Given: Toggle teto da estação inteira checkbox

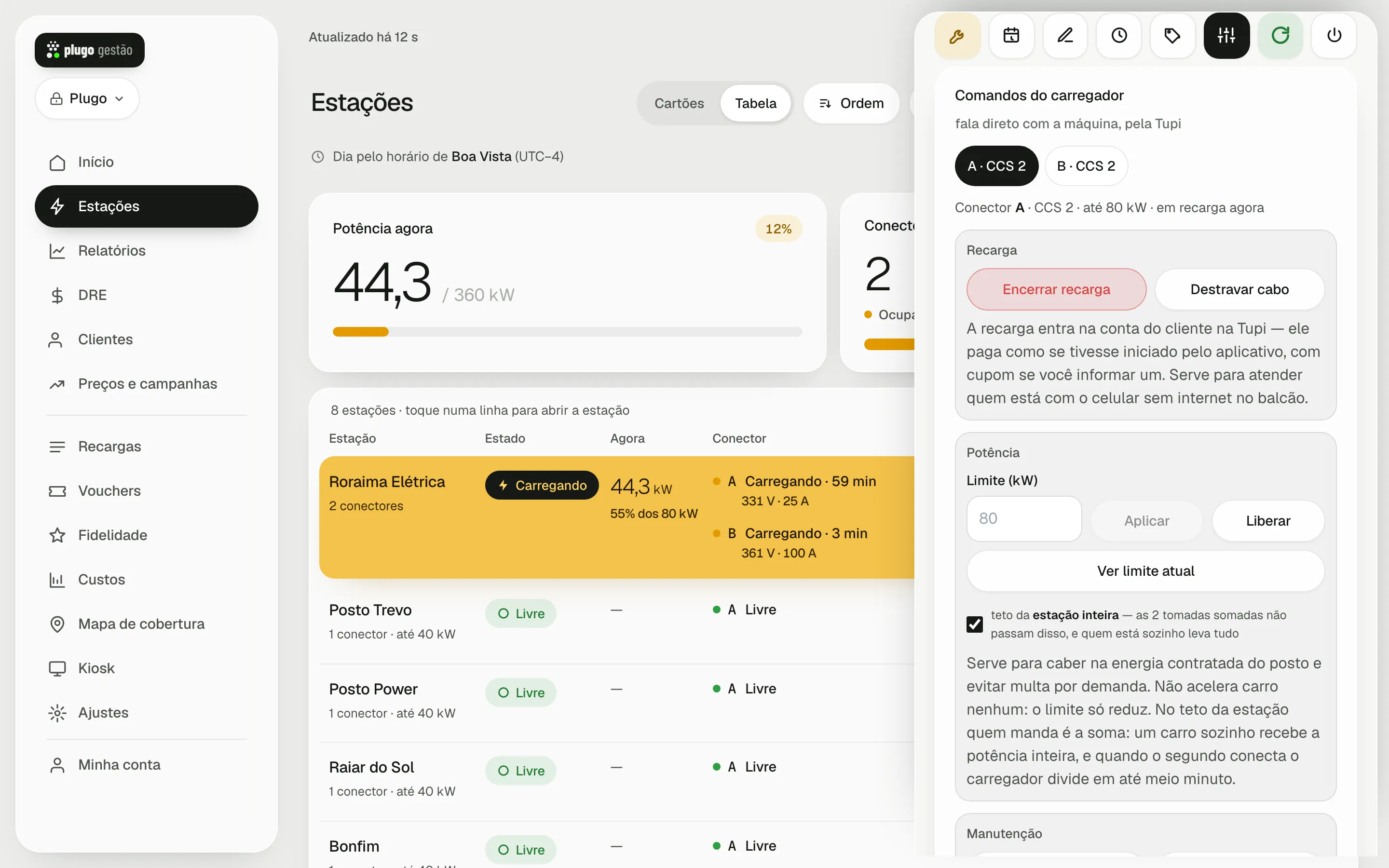Looking at the screenshot, I should click(x=975, y=624).
